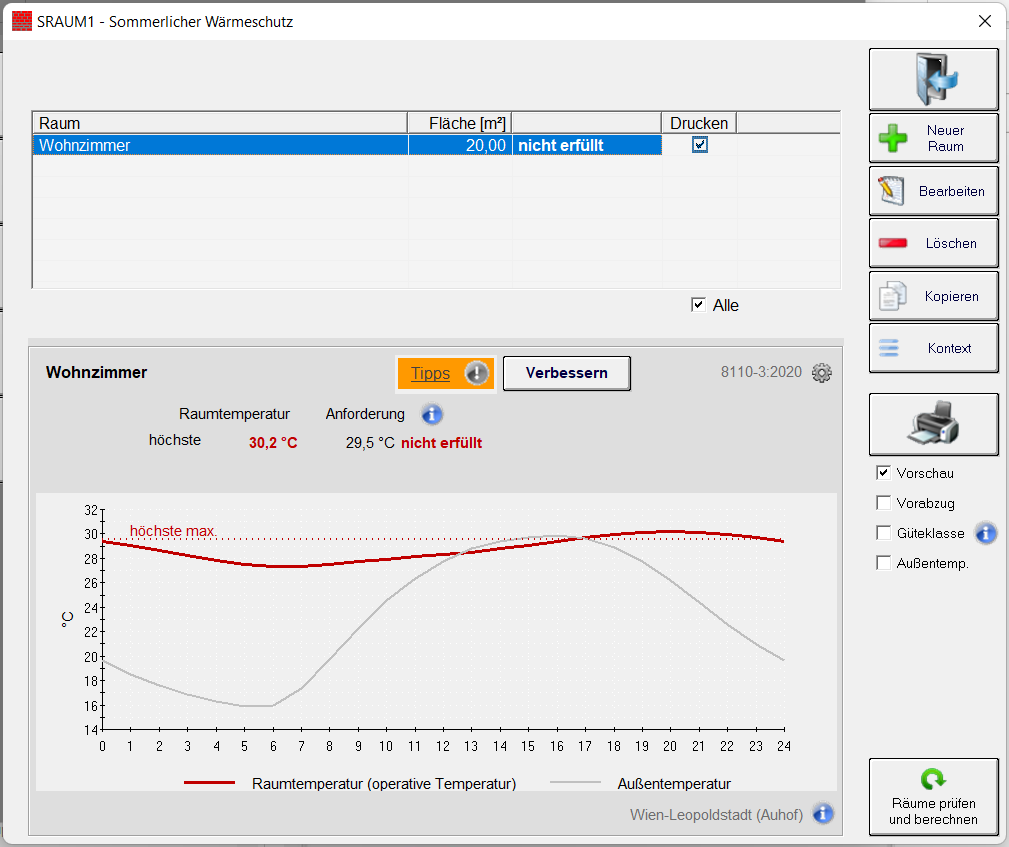Click the Drucken column header
The height and width of the screenshot is (847, 1009).
click(699, 123)
